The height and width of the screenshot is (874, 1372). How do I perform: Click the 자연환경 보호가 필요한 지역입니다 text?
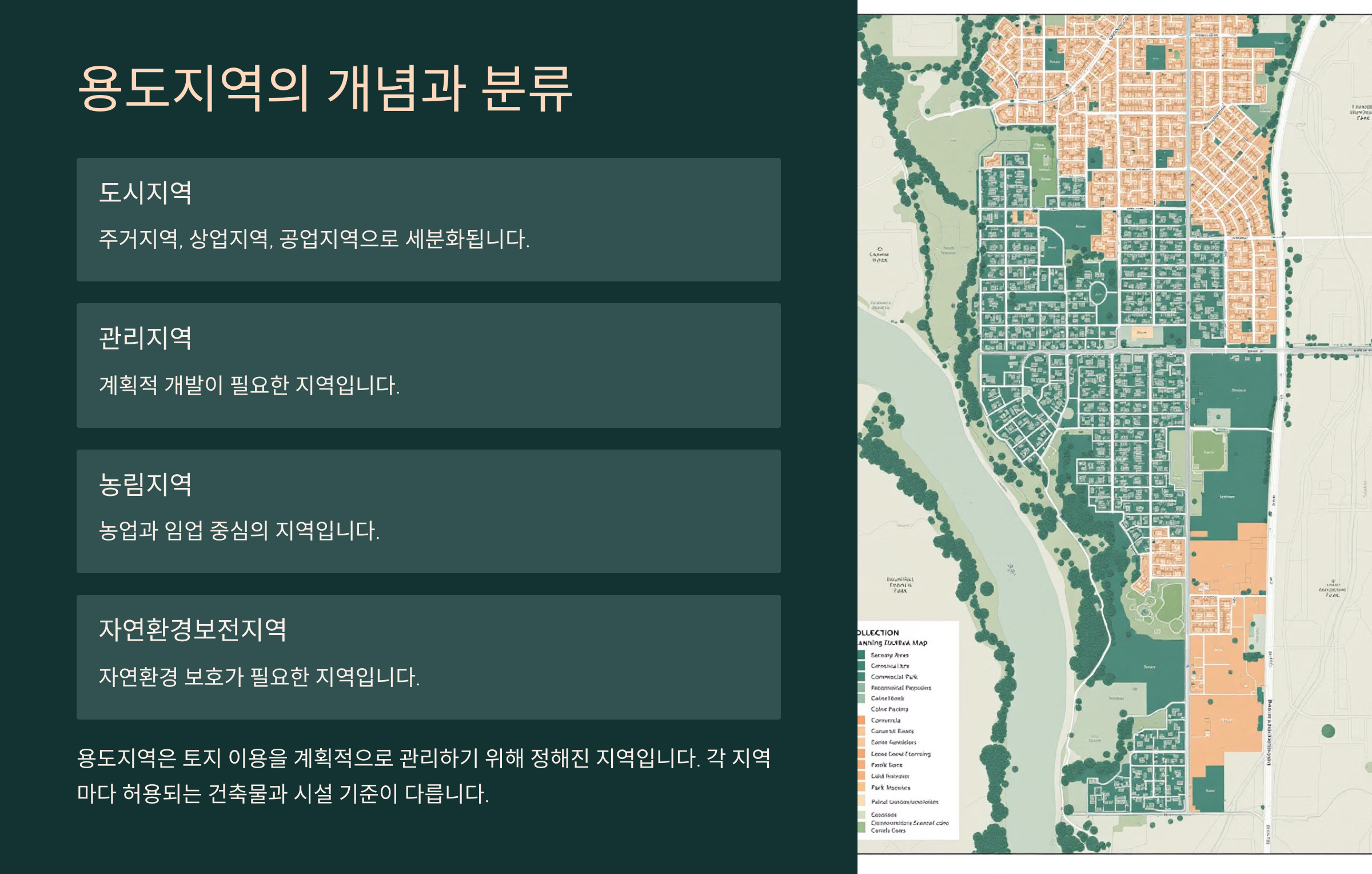click(x=259, y=677)
